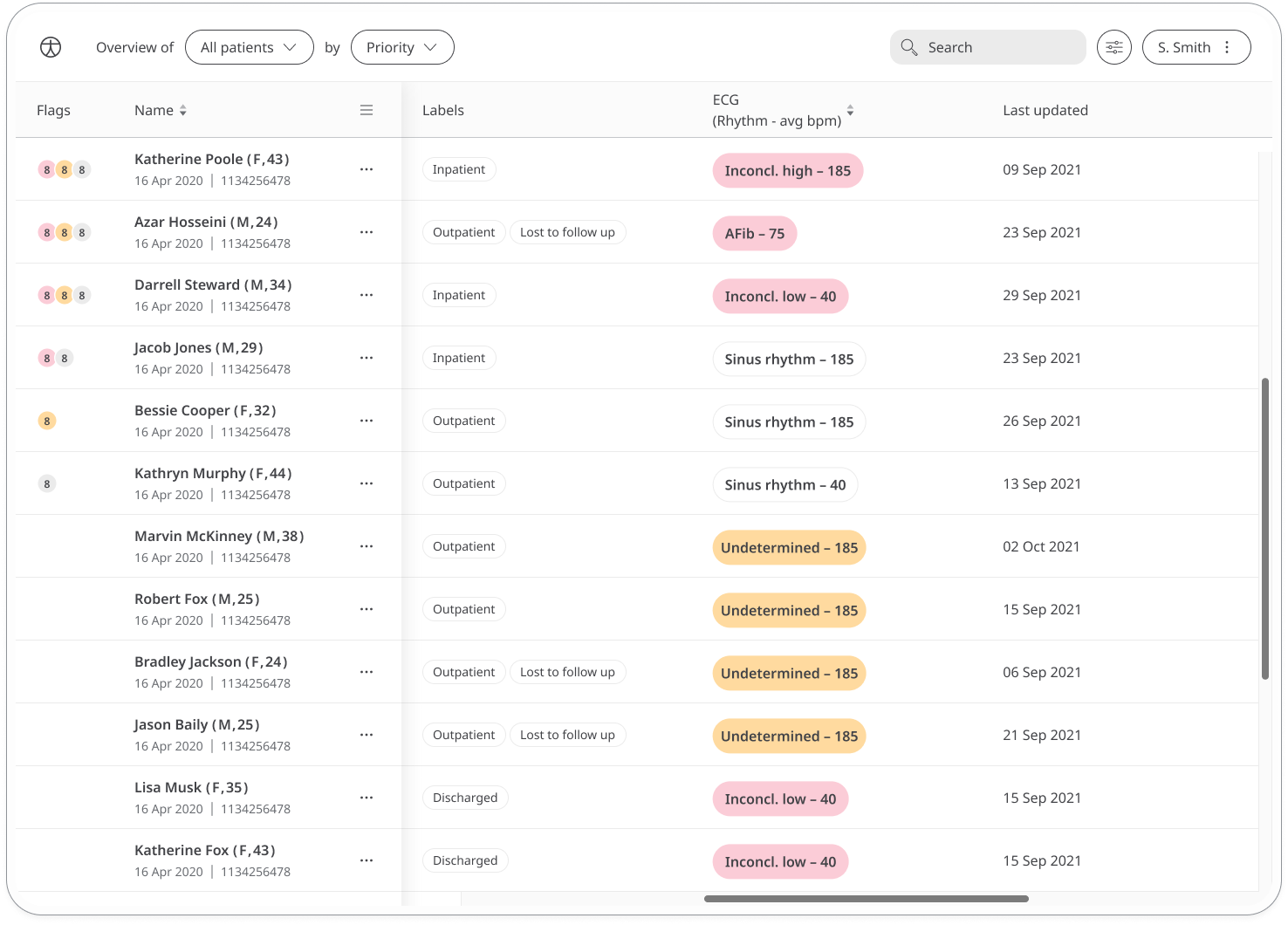Click Outpatient label for Bessie Cooper
The image size is (1288, 925).
(x=464, y=421)
